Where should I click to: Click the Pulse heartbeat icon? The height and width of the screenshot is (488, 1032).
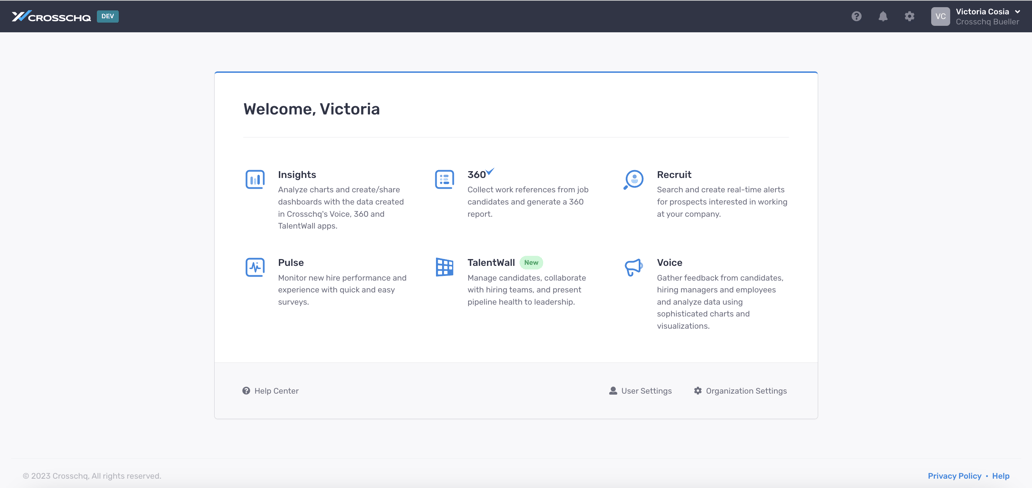pyautogui.click(x=255, y=267)
